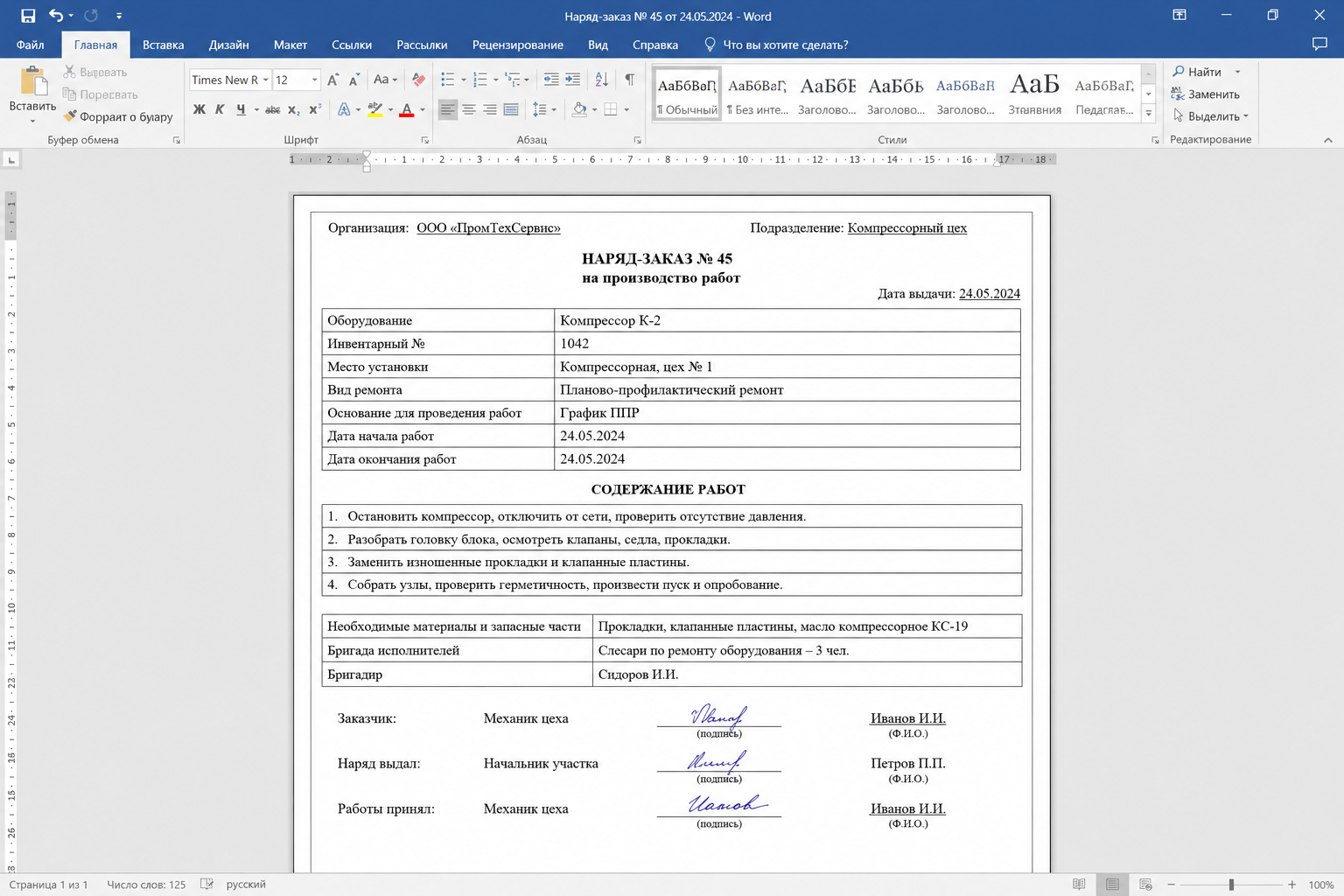The height and width of the screenshot is (896, 1344).
Task: Open the word count (Число слов: 125)
Action: (x=146, y=885)
